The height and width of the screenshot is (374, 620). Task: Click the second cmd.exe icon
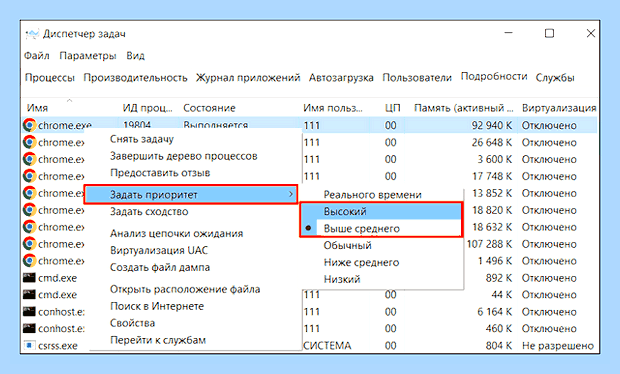tap(29, 295)
